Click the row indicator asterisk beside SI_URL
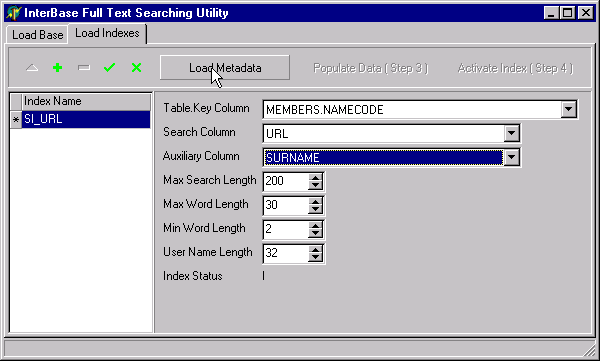The image size is (600, 361). coord(16,120)
